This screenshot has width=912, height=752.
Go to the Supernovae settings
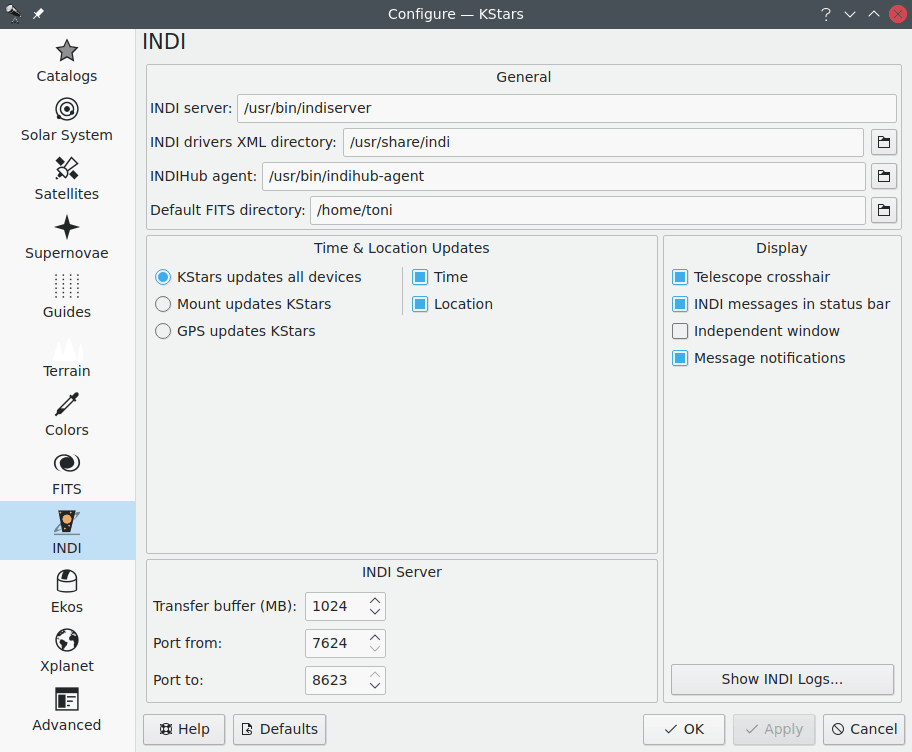coord(67,238)
